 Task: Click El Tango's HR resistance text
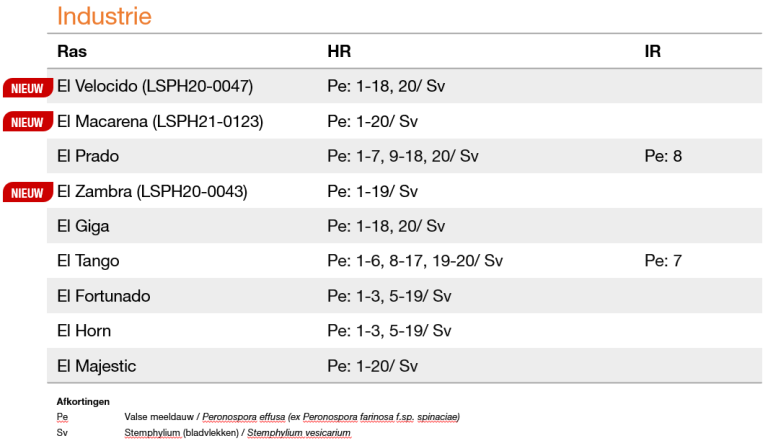pyautogui.click(x=415, y=261)
